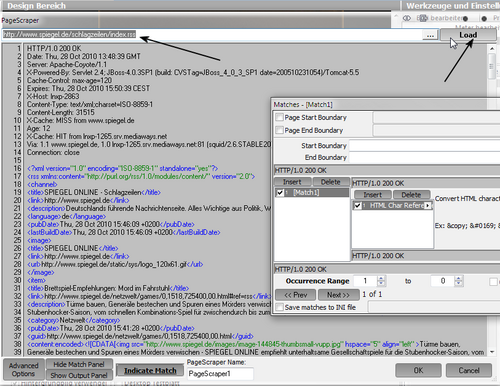
Task: Toggle the HTML Char Reference checkbox
Action: point(357,206)
